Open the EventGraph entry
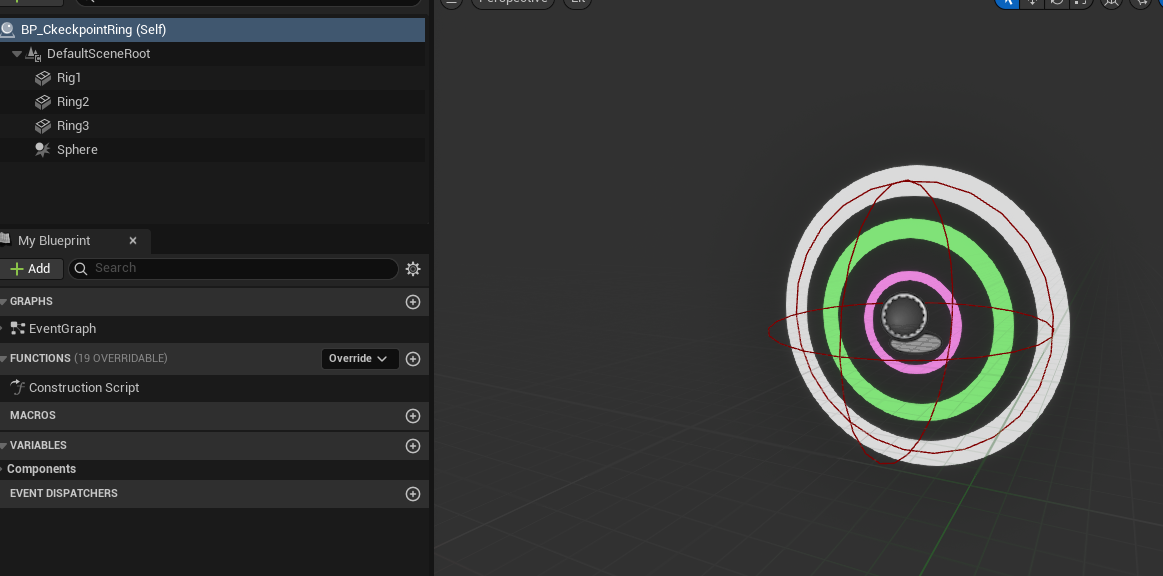 click(x=62, y=329)
